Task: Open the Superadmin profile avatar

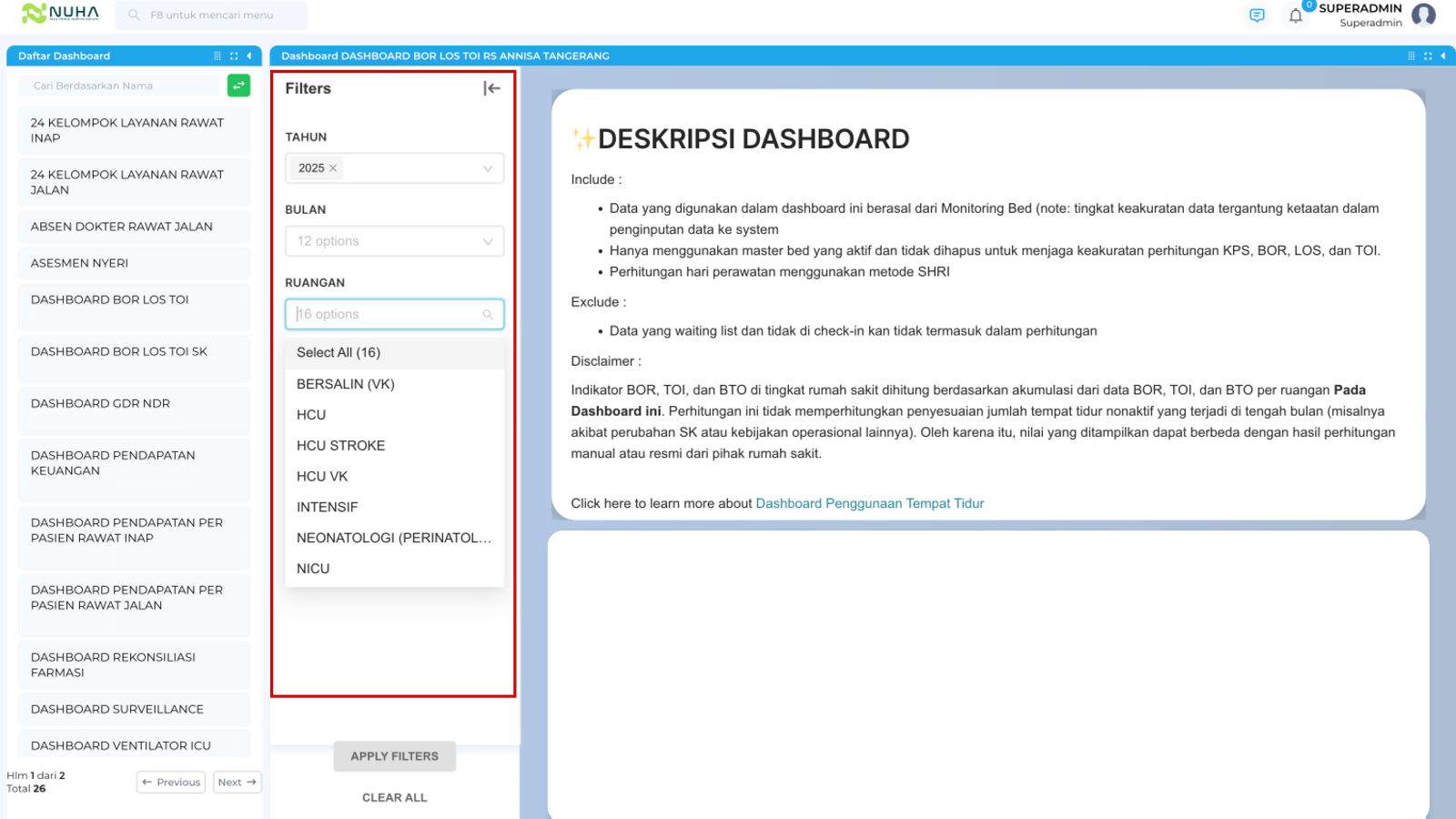Action: (1423, 15)
